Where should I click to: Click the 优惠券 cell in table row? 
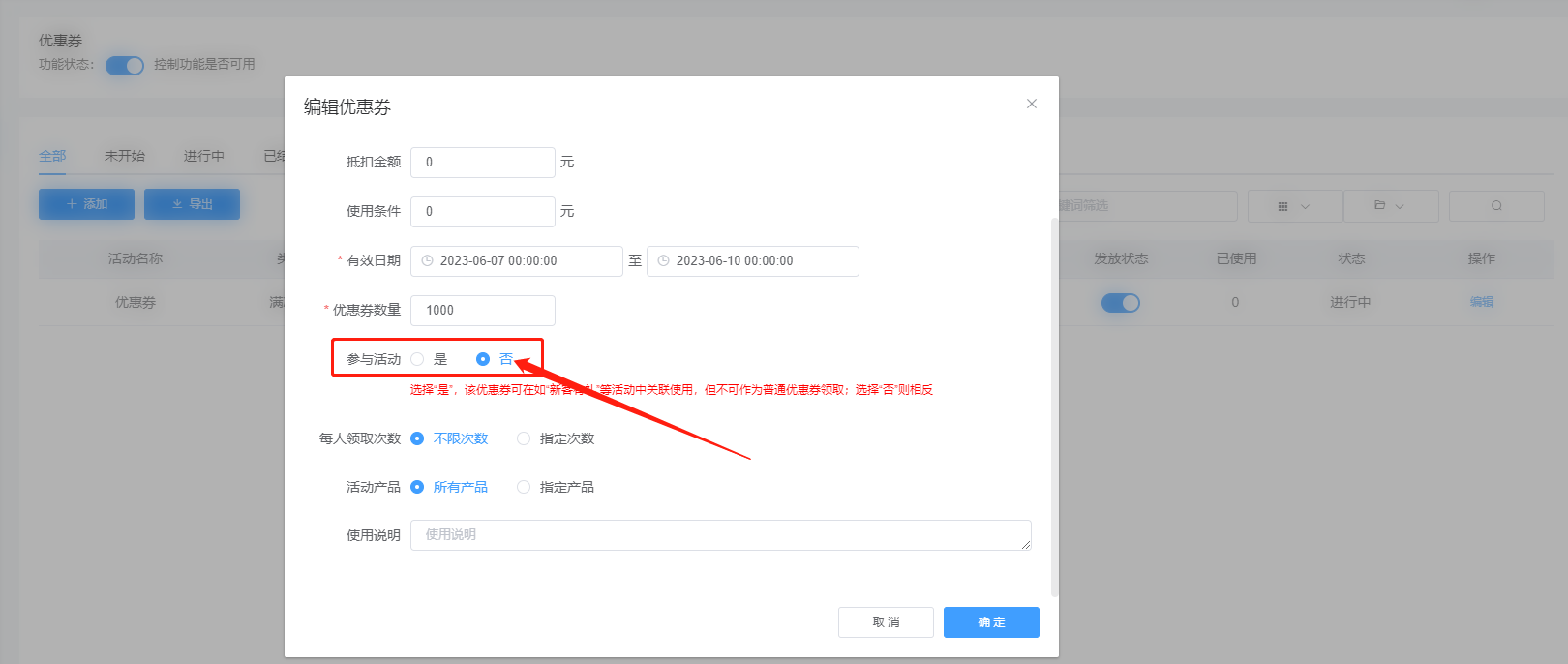(136, 302)
